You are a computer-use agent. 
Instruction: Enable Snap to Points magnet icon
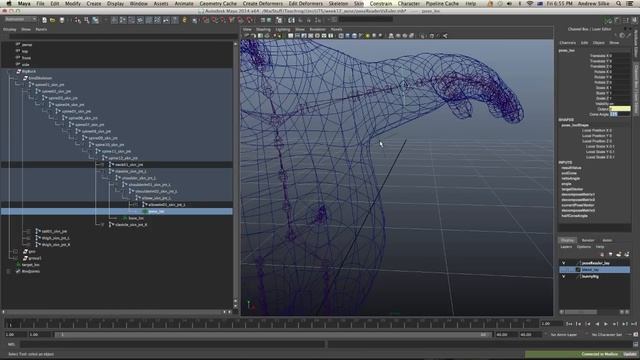point(223,20)
